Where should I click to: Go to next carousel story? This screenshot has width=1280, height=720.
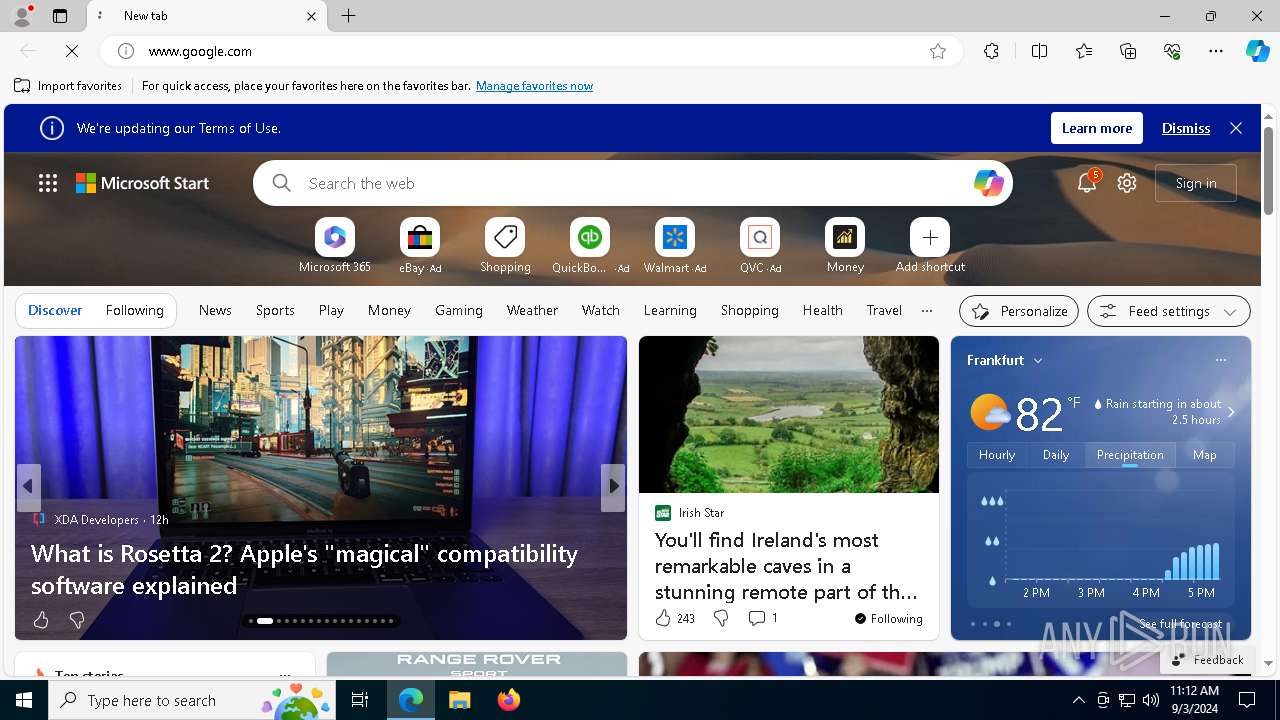click(x=613, y=486)
